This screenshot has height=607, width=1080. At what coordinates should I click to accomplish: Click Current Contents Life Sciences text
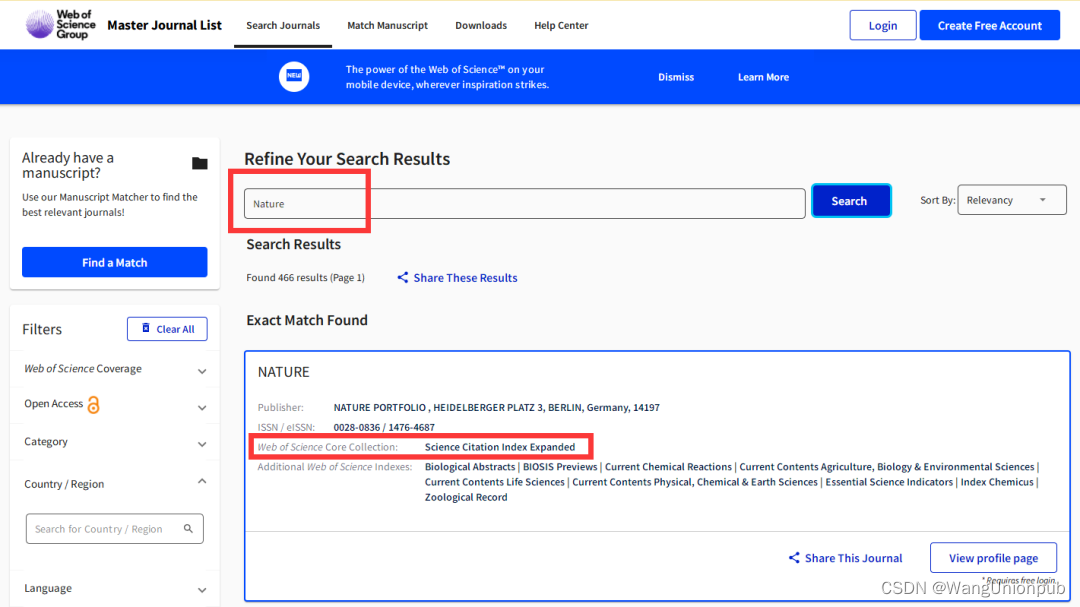click(495, 482)
